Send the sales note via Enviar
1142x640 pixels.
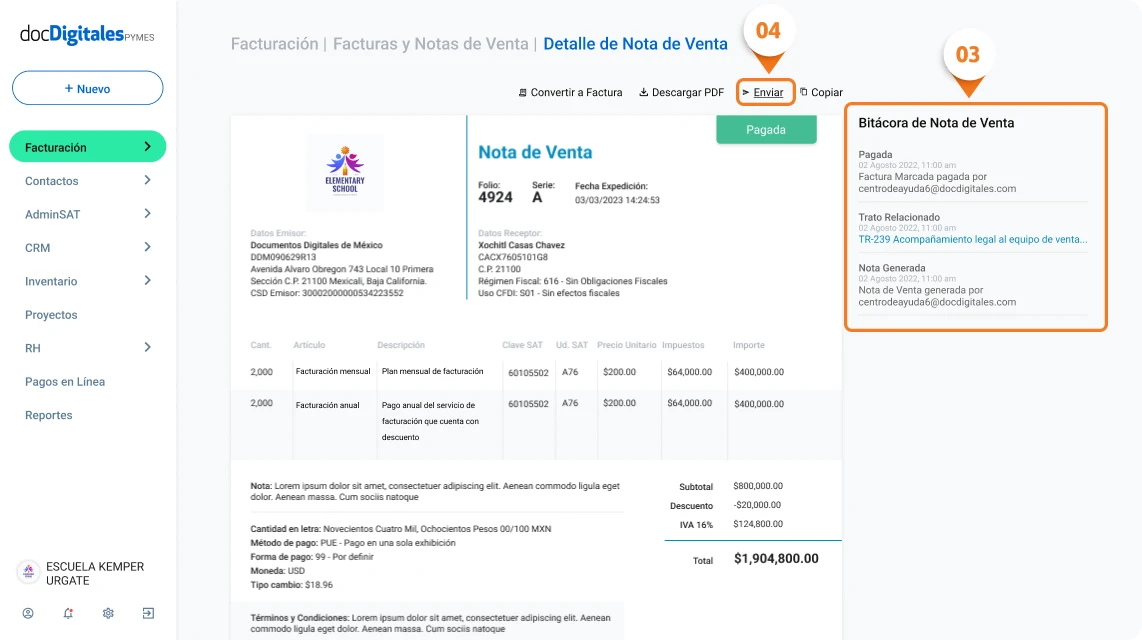click(x=766, y=93)
